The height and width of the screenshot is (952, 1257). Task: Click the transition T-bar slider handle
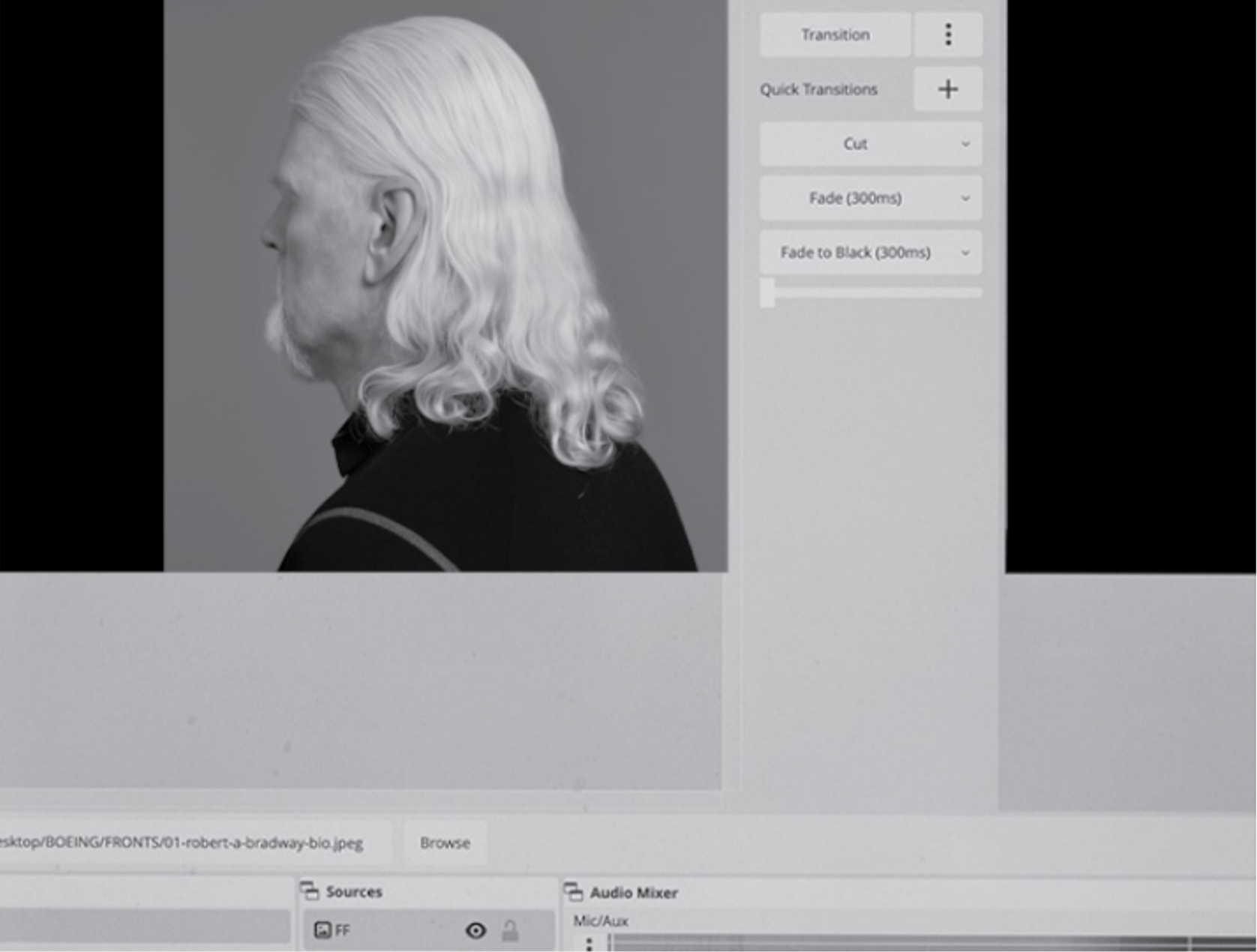click(x=767, y=292)
